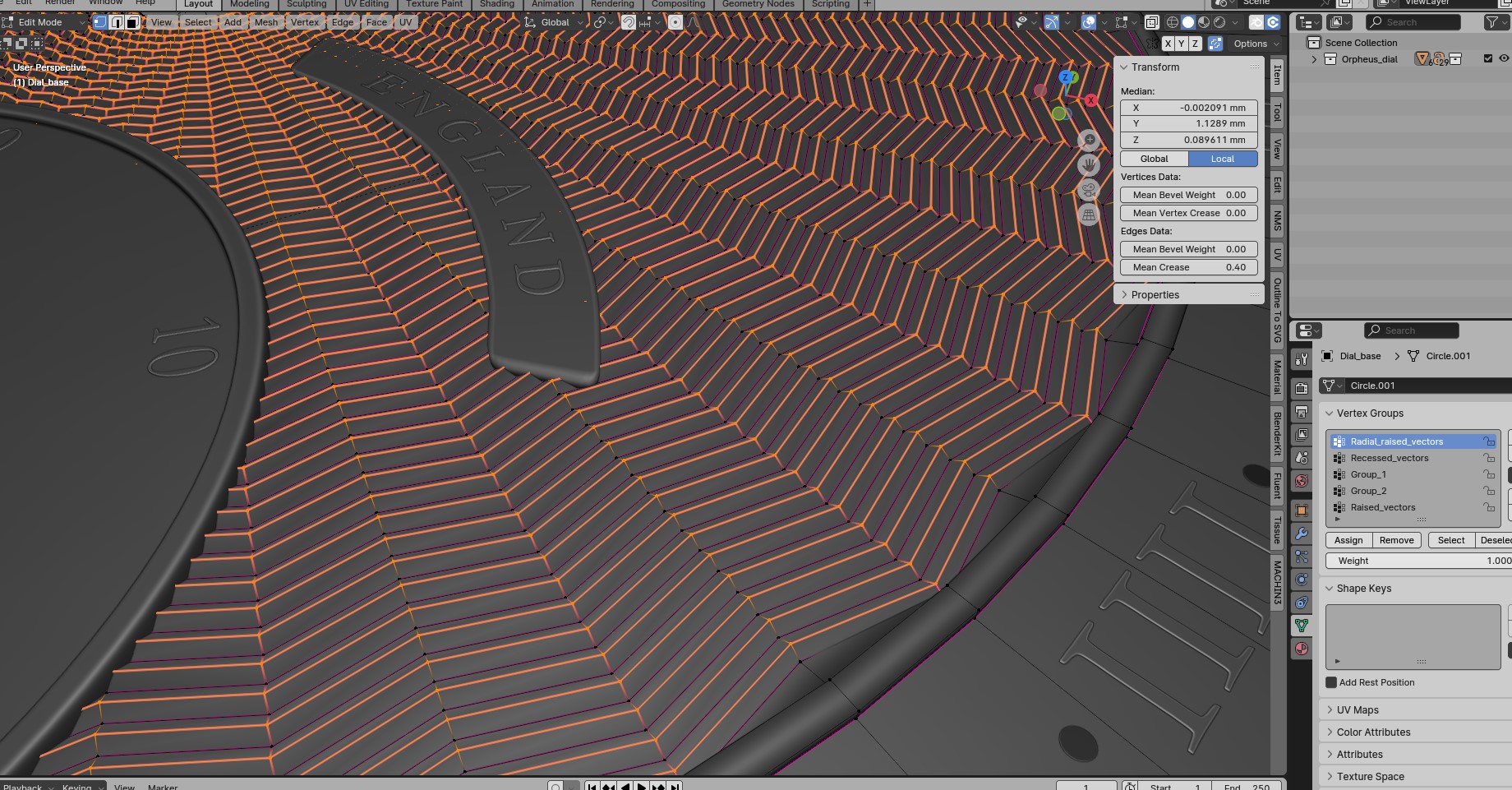Switch median coordinates to Global
This screenshot has width=1512, height=790.
[1154, 159]
